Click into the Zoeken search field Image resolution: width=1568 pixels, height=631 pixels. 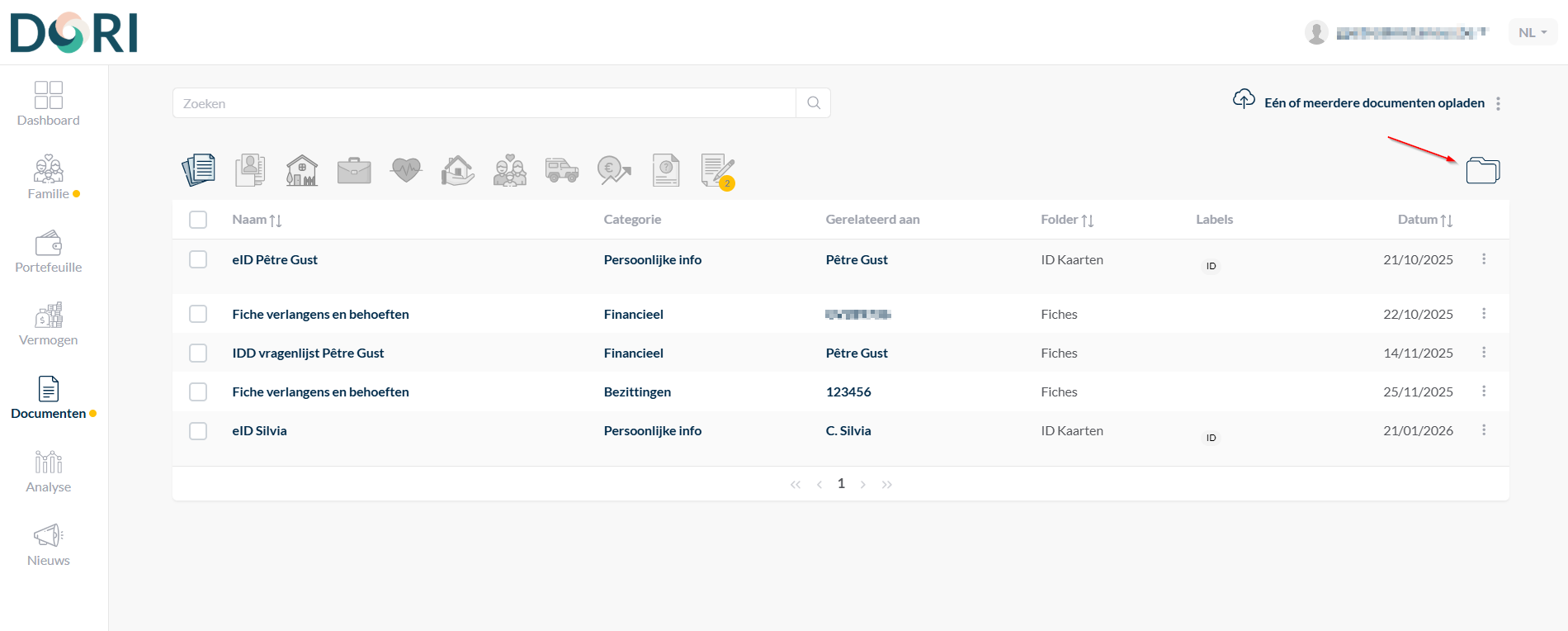point(484,103)
